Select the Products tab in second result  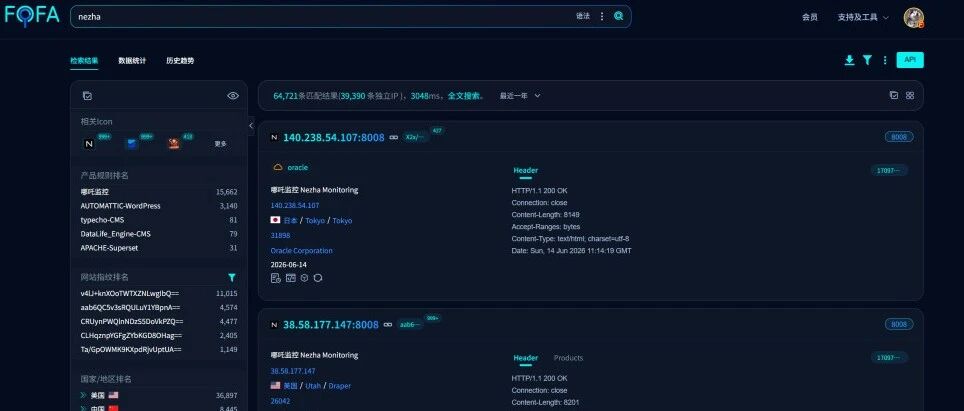(x=568, y=358)
